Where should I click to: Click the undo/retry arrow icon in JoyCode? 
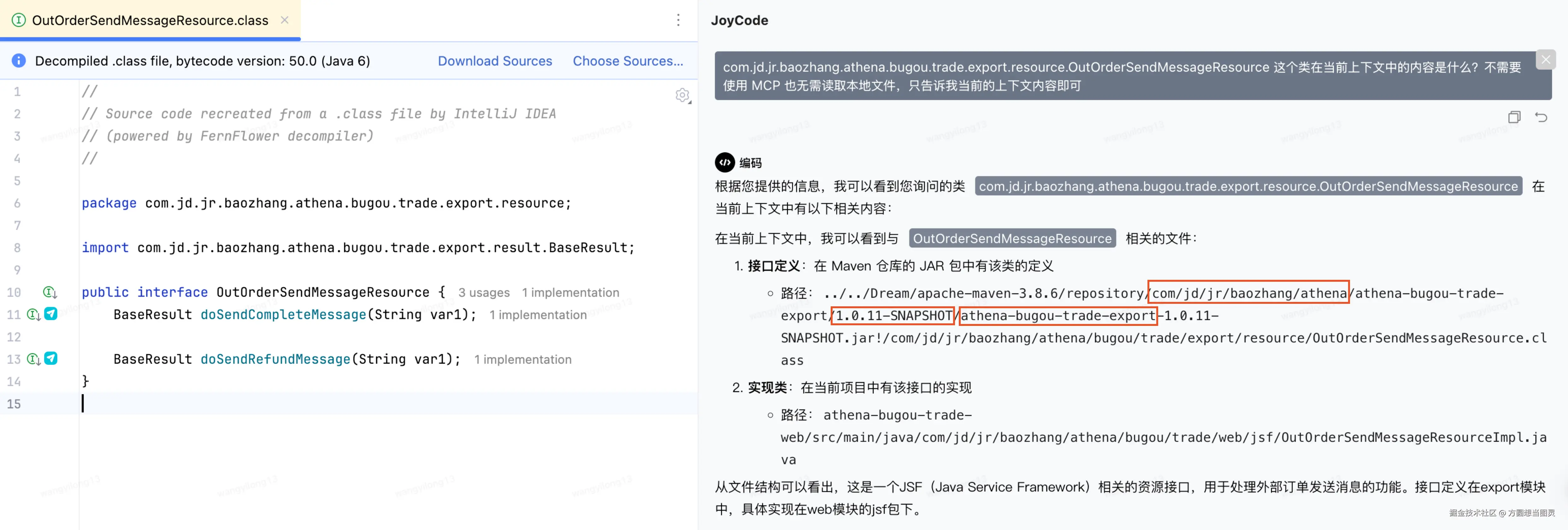pyautogui.click(x=1541, y=117)
